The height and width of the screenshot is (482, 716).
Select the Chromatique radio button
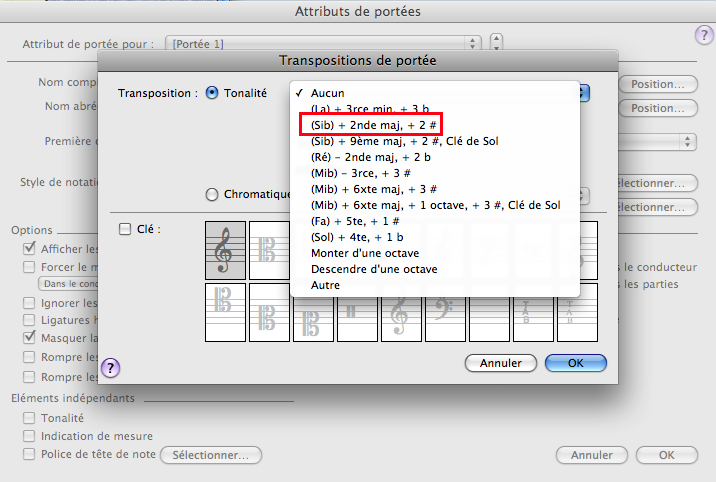click(x=212, y=194)
